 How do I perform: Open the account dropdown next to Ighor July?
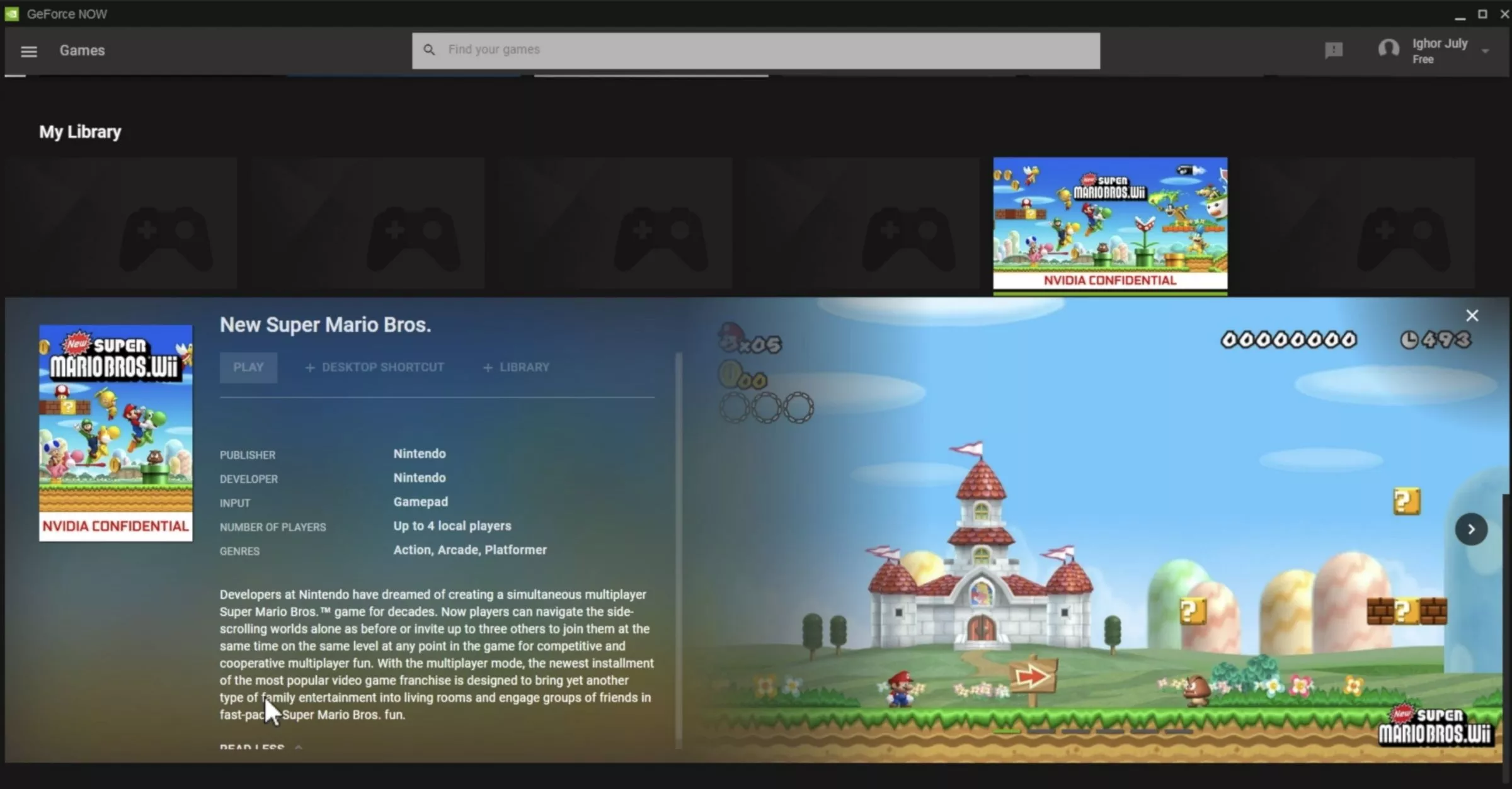(x=1484, y=50)
